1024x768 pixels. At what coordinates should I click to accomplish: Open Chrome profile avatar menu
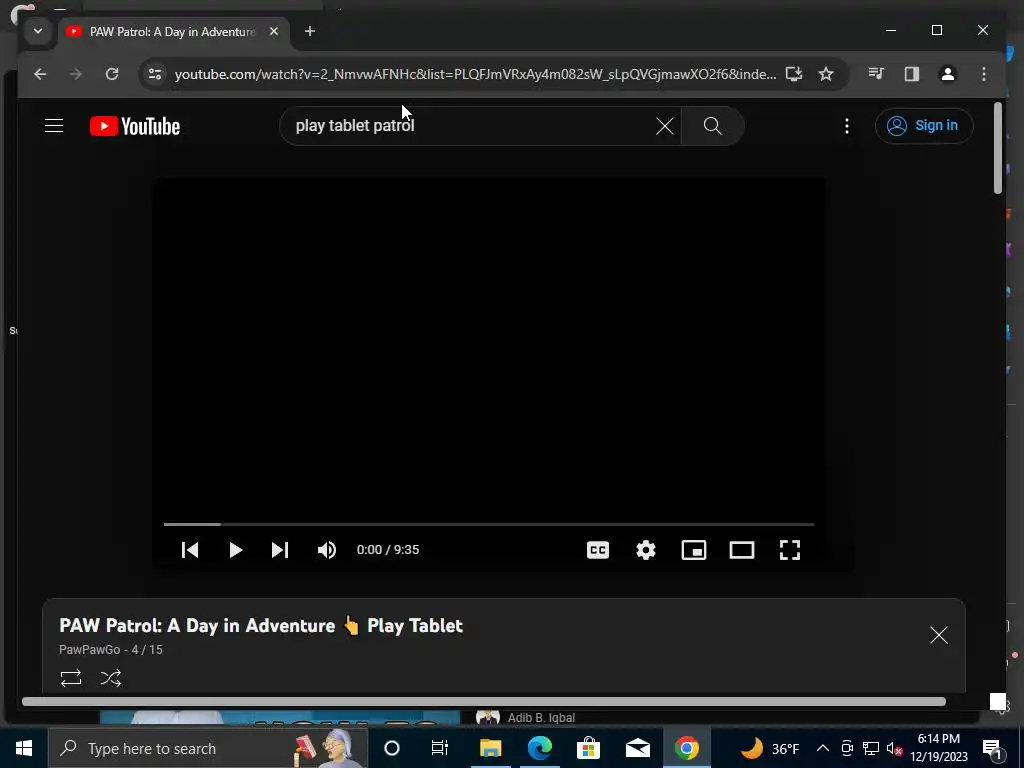point(948,74)
